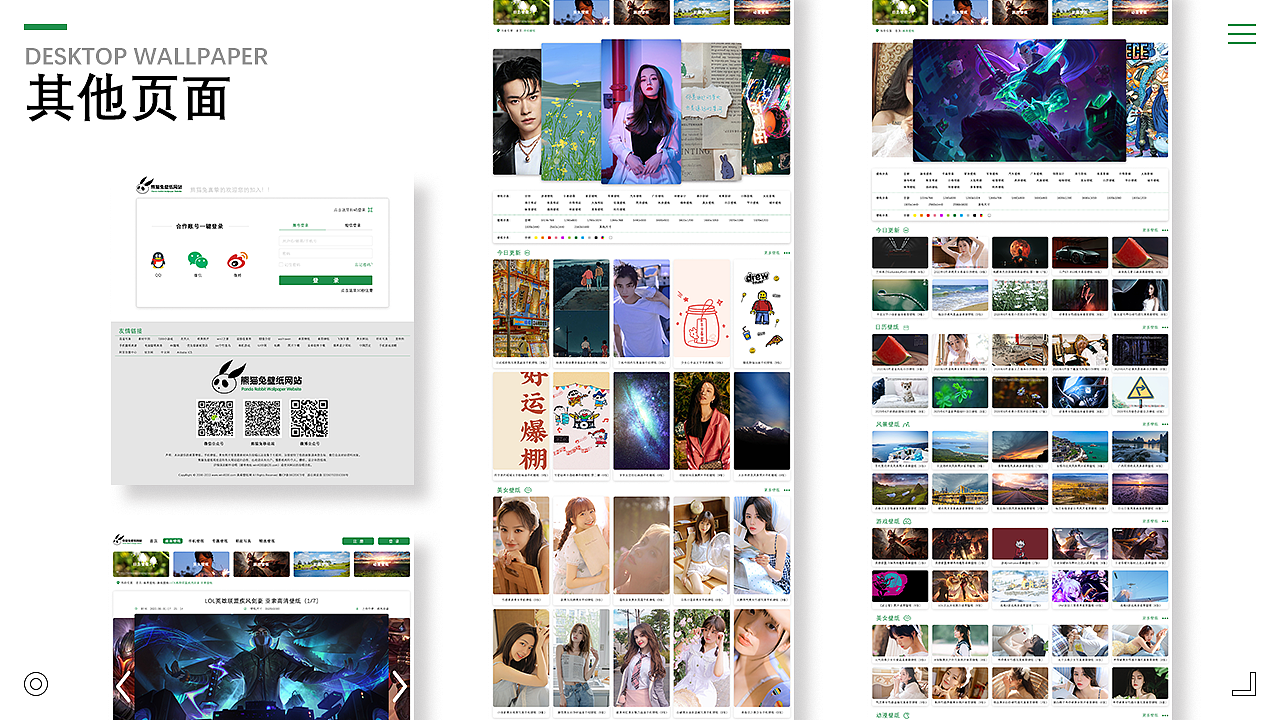Click the 友情链接 heading in footer
This screenshot has height=720, width=1280.
pyautogui.click(x=131, y=330)
